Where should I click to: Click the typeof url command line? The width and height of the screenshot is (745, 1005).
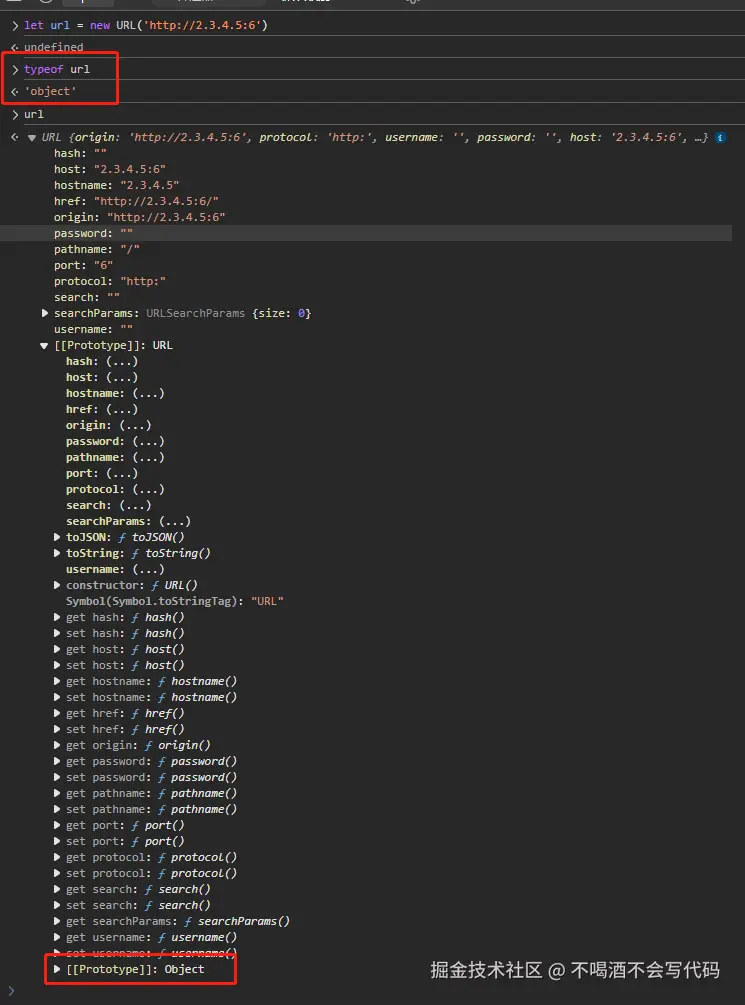click(56, 69)
